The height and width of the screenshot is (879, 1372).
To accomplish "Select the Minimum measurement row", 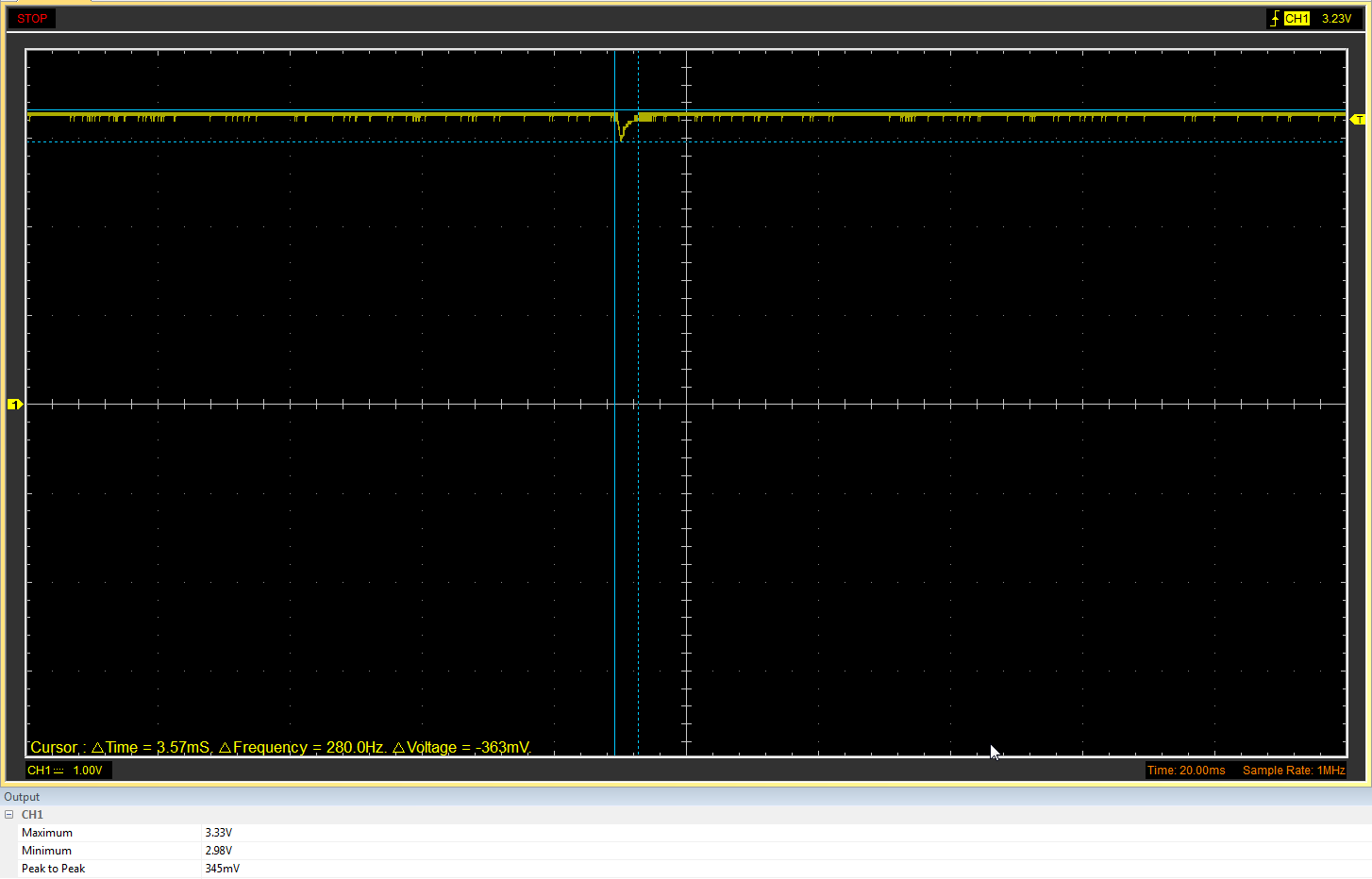I will pyautogui.click(x=47, y=851).
